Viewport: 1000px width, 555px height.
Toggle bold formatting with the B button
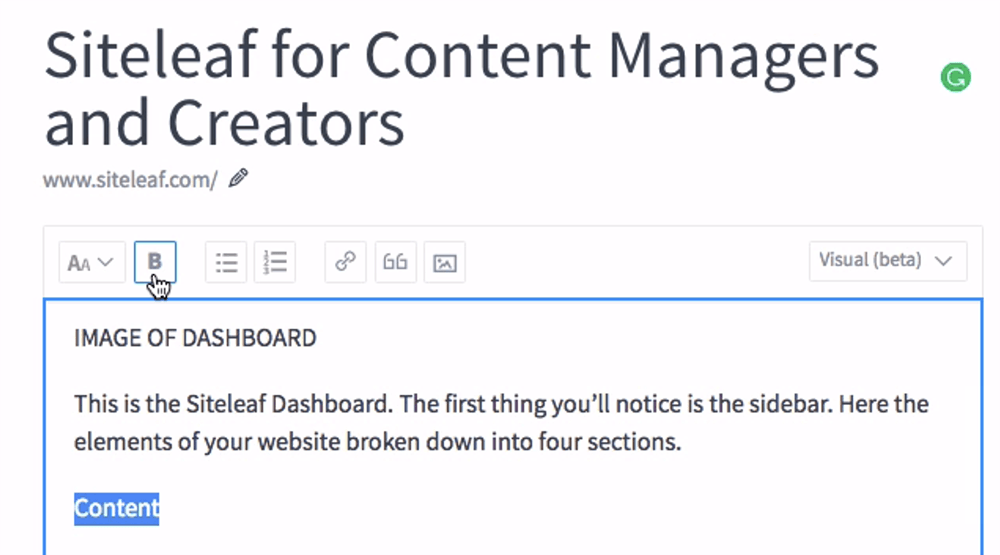tap(155, 262)
